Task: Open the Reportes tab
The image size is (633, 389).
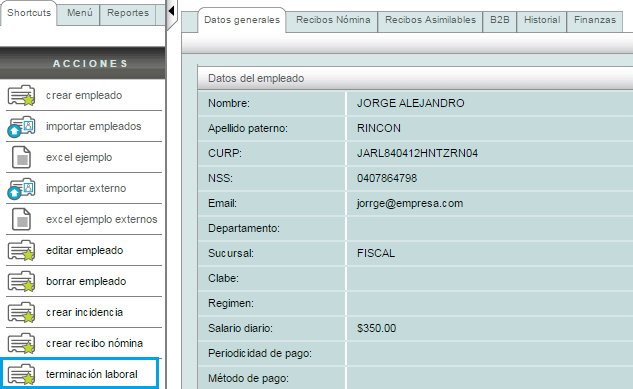Action: click(128, 13)
